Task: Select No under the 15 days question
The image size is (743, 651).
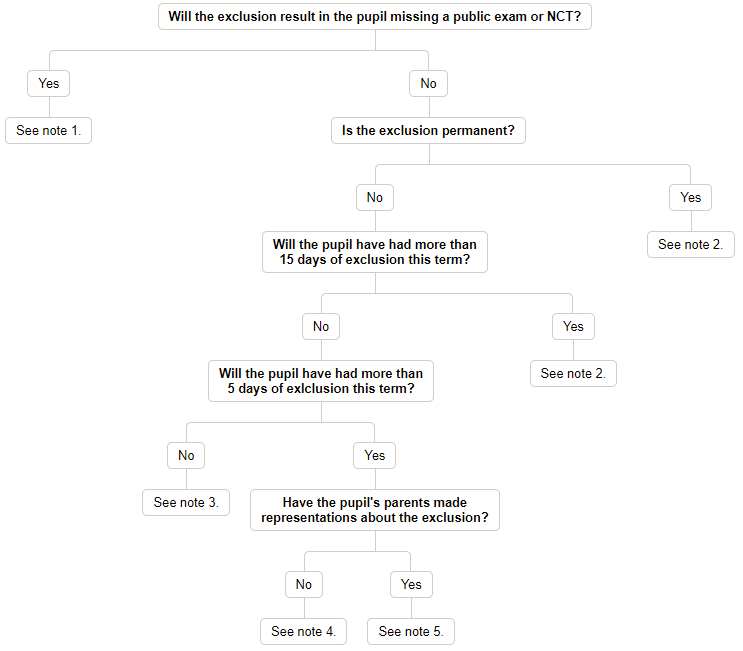Action: [x=321, y=326]
